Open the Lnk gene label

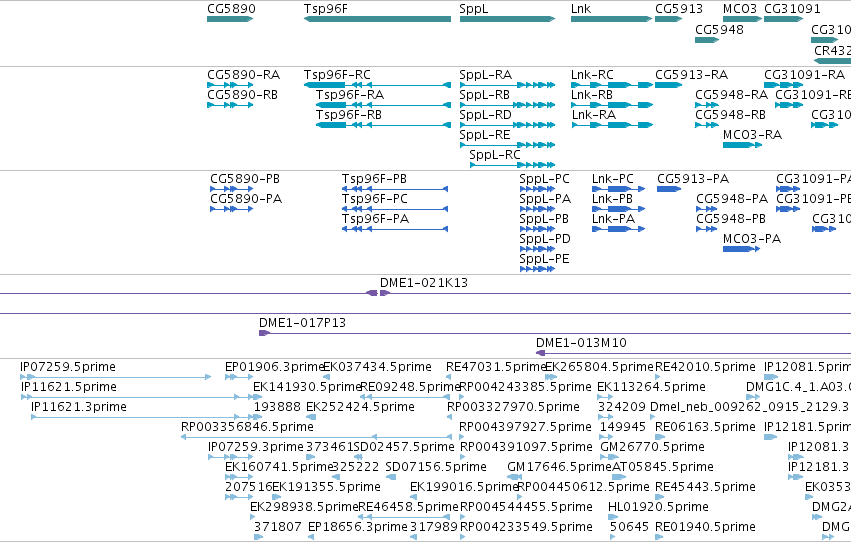pyautogui.click(x=581, y=9)
